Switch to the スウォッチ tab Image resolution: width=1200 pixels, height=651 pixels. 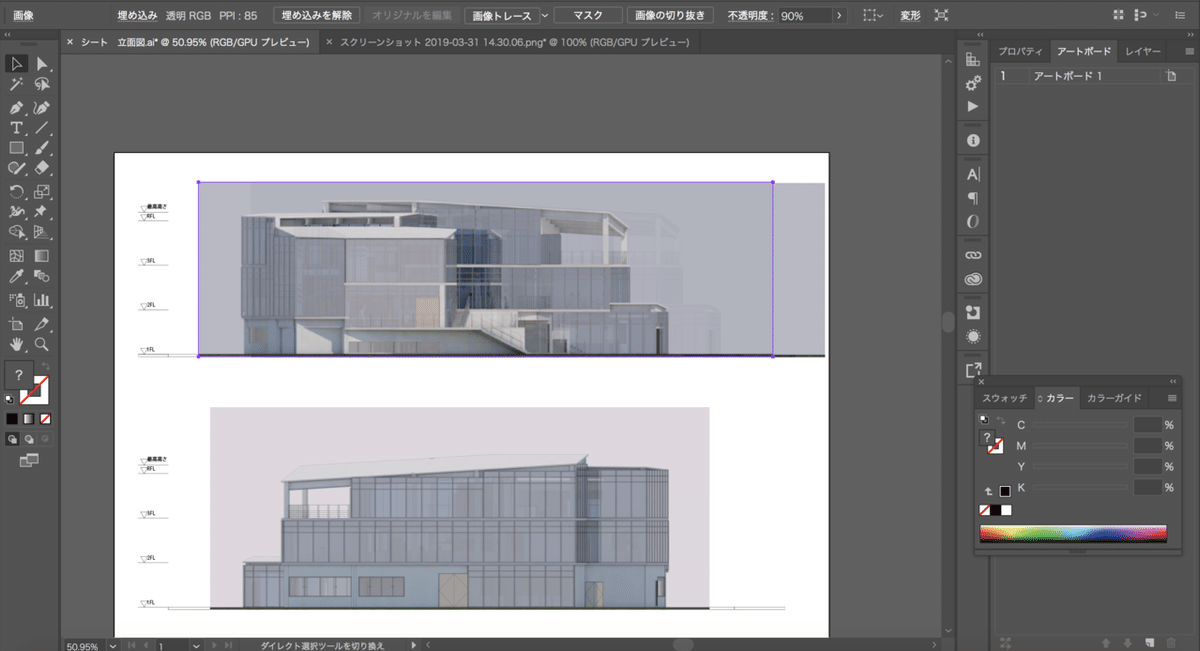(1004, 398)
